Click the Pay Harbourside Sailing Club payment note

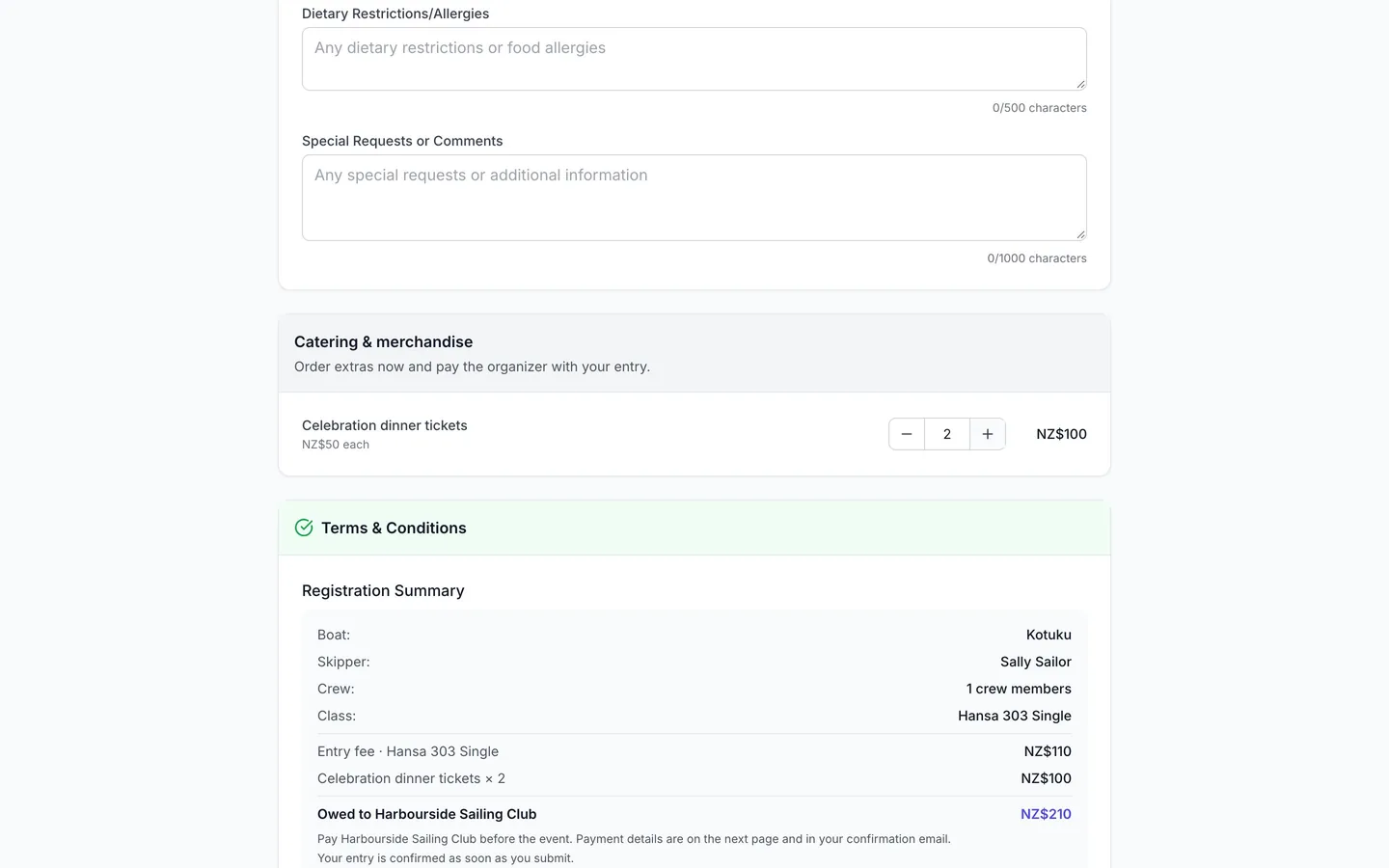[x=634, y=849]
